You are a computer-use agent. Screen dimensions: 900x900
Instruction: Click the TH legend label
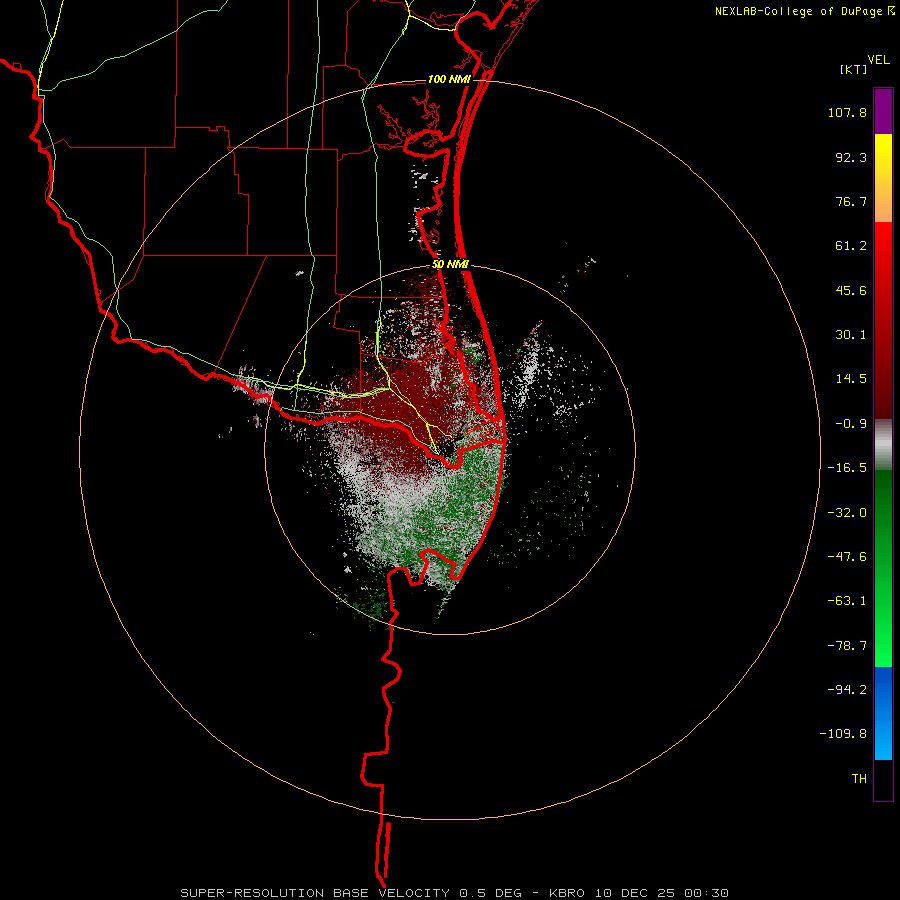point(859,779)
